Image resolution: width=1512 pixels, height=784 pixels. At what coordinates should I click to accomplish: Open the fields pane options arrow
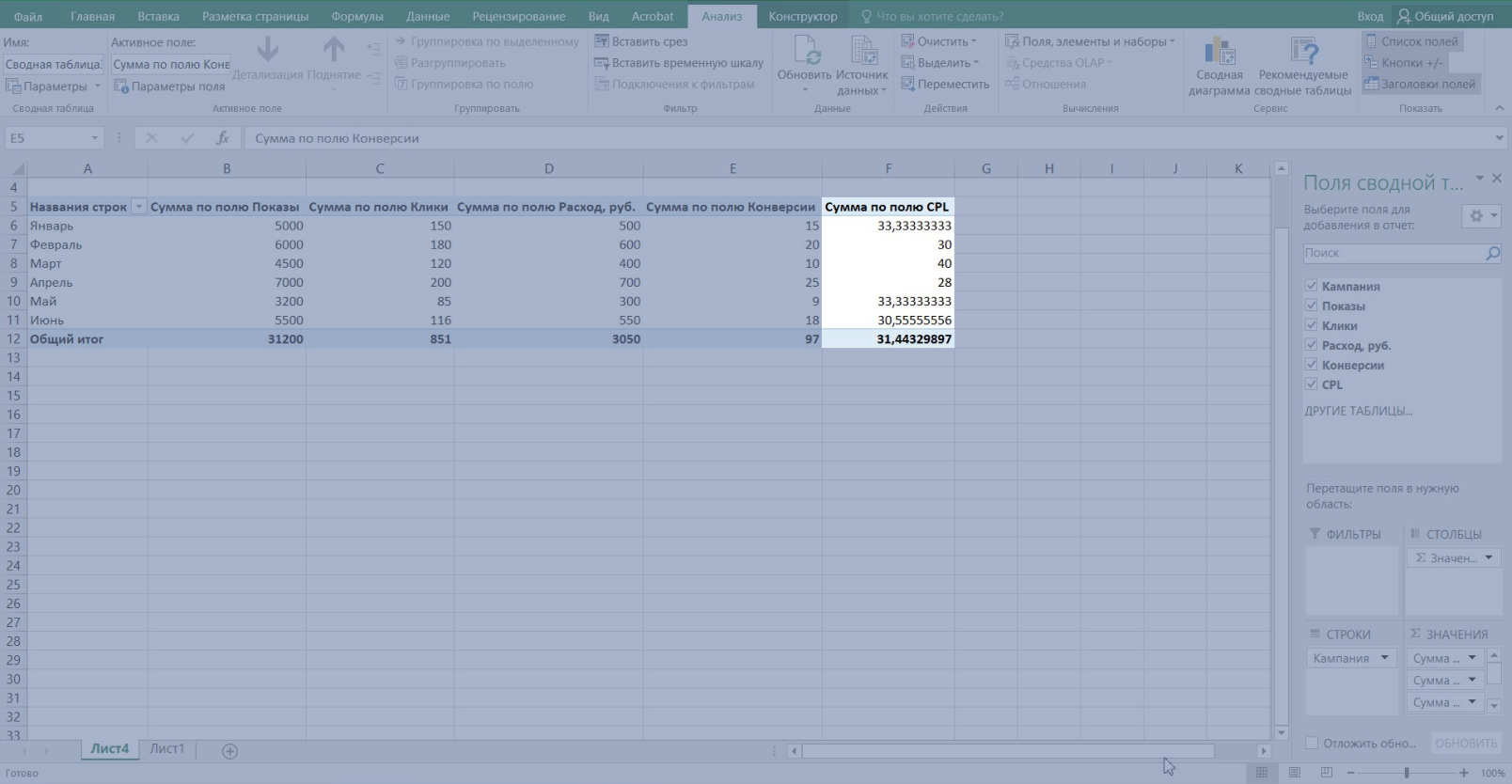[x=1479, y=178]
